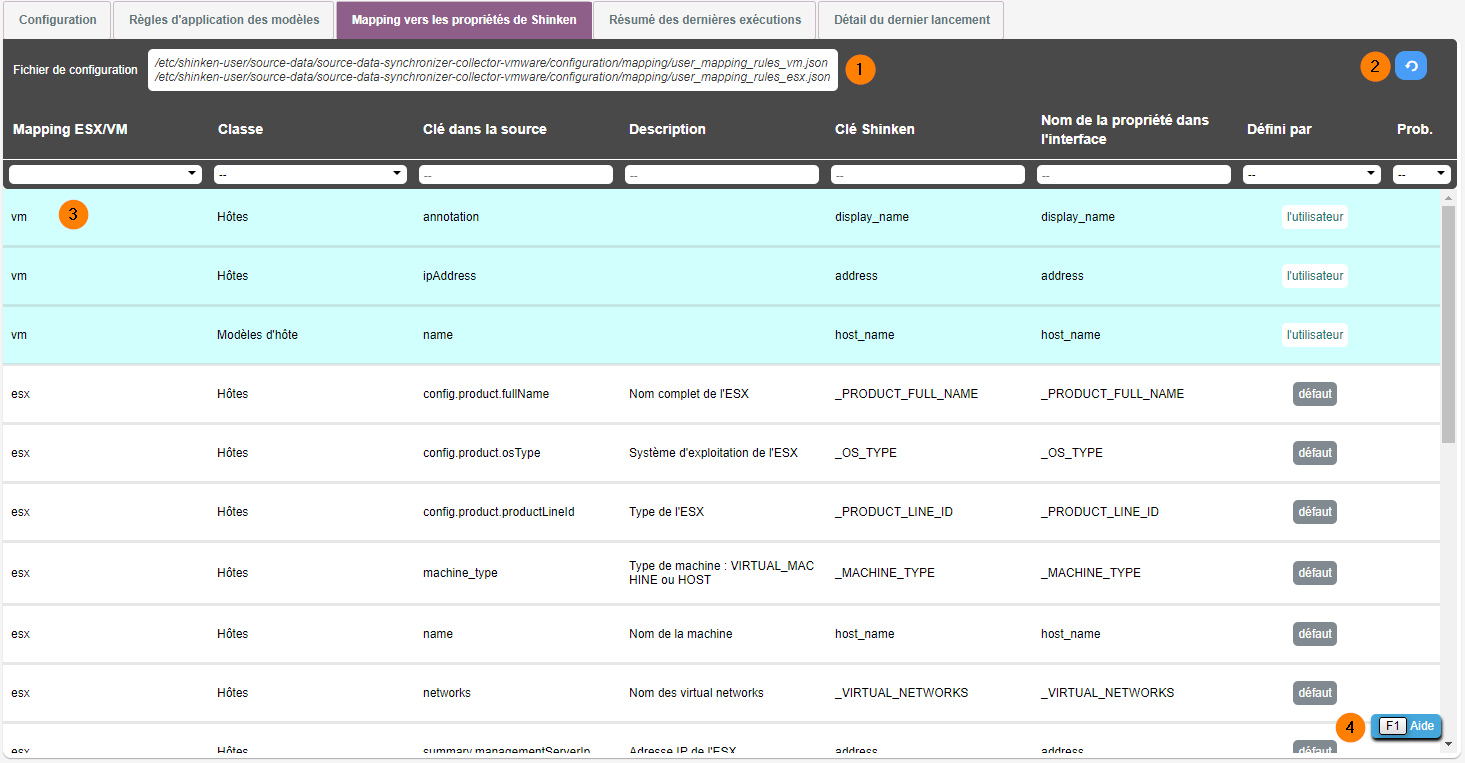Open the F1 Aide help button
1465x763 pixels.
pos(1406,727)
